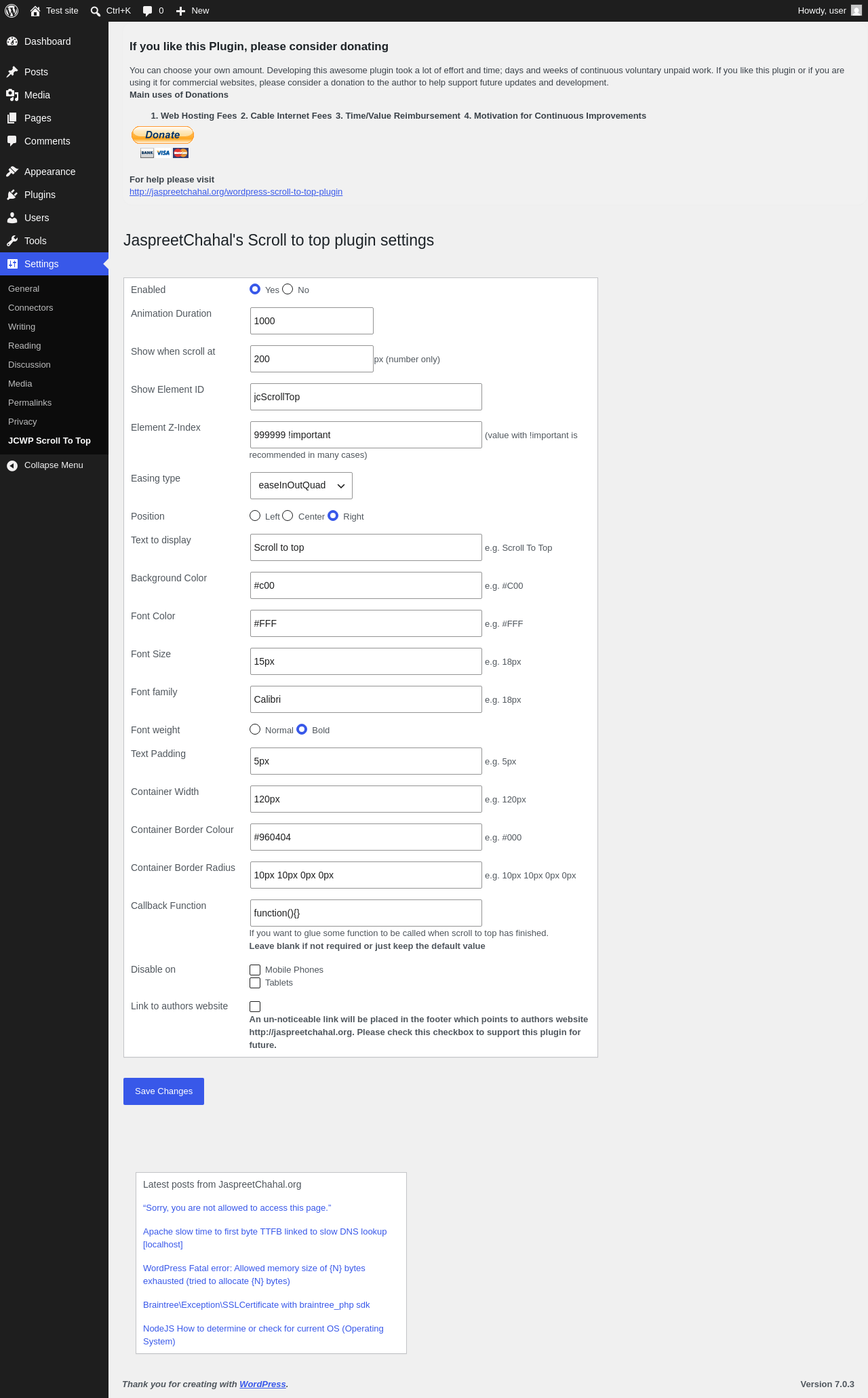Select Enabled No radio button
868x1398 pixels.
pyautogui.click(x=288, y=289)
